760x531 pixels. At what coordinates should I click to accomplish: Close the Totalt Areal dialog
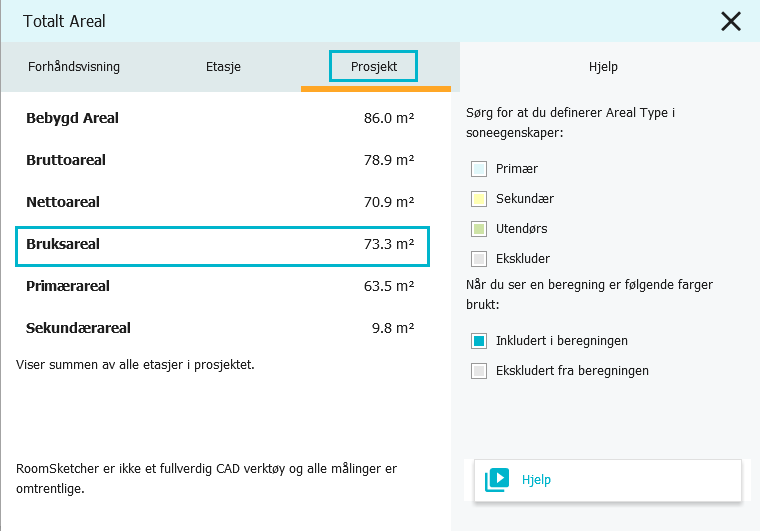(731, 21)
